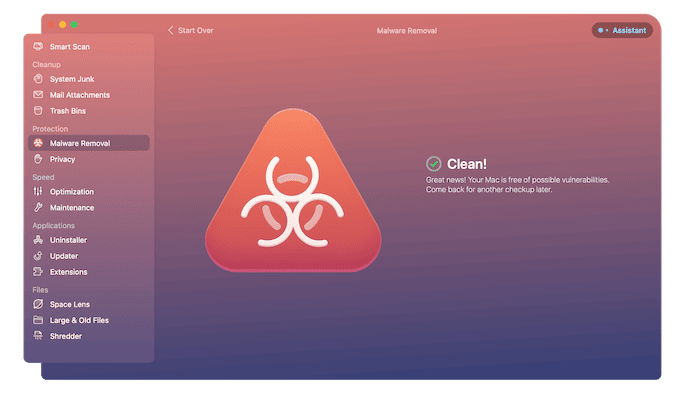Open Space Lens
This screenshot has width=681, height=400.
(x=89, y=304)
